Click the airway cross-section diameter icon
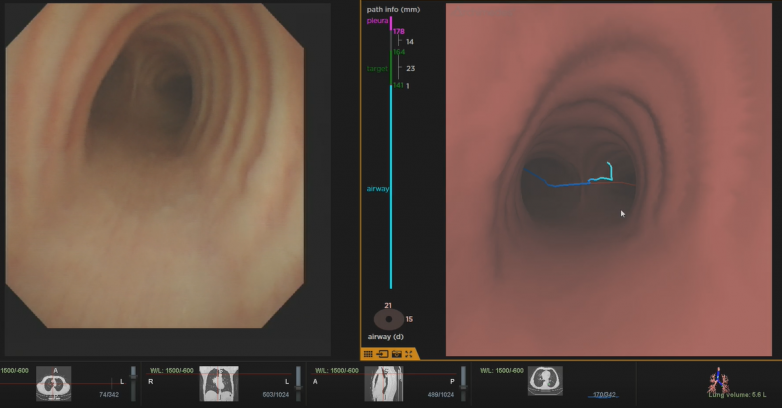The height and width of the screenshot is (408, 782). 389,319
